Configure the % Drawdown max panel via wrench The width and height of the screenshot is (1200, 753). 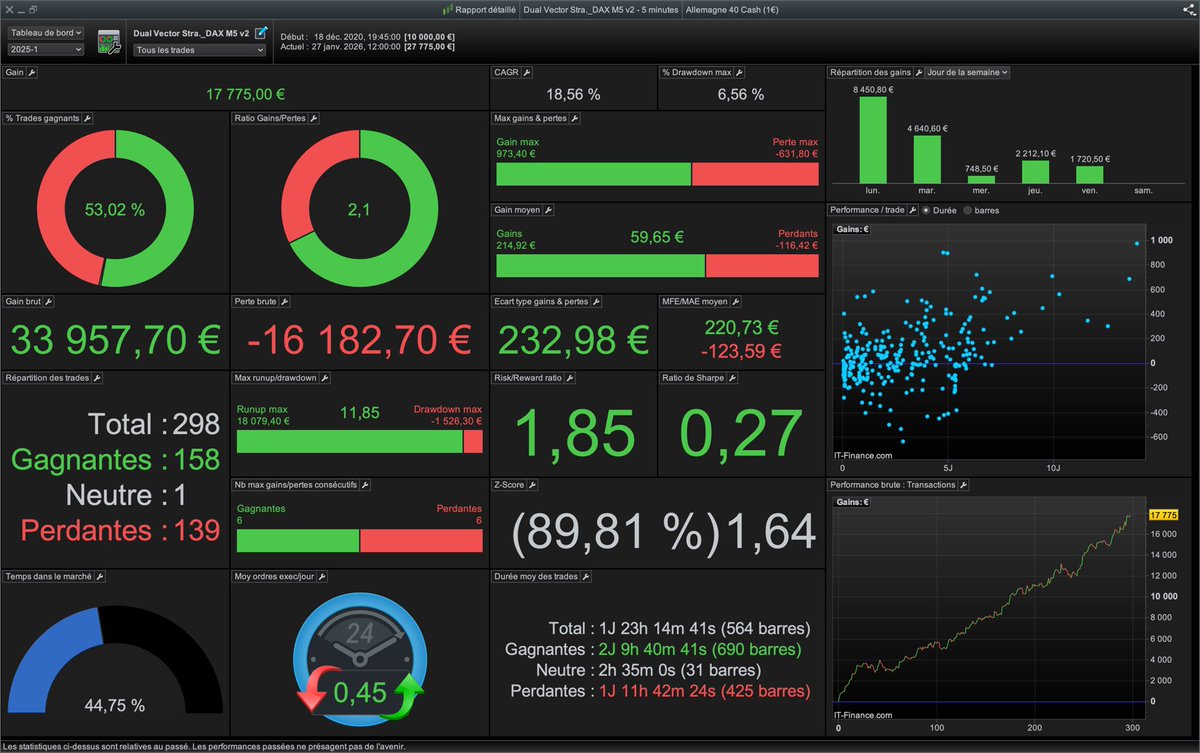[741, 73]
